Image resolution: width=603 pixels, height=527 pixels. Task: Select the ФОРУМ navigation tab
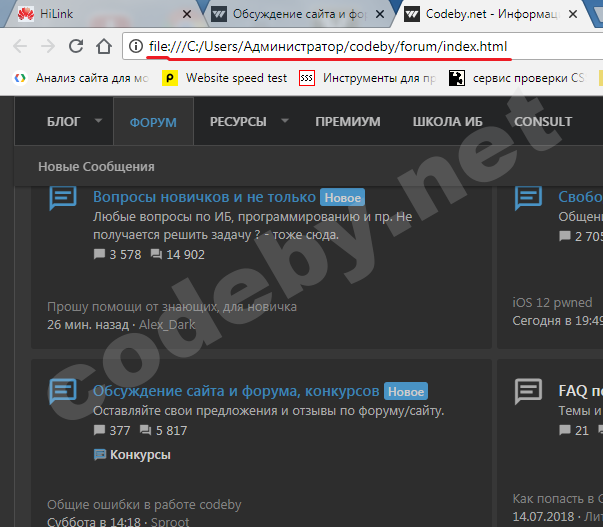pos(153,122)
